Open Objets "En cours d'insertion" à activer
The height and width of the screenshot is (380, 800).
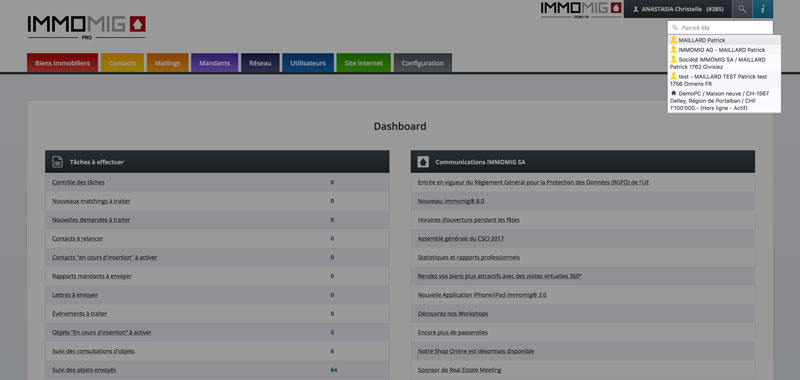click(x=102, y=332)
